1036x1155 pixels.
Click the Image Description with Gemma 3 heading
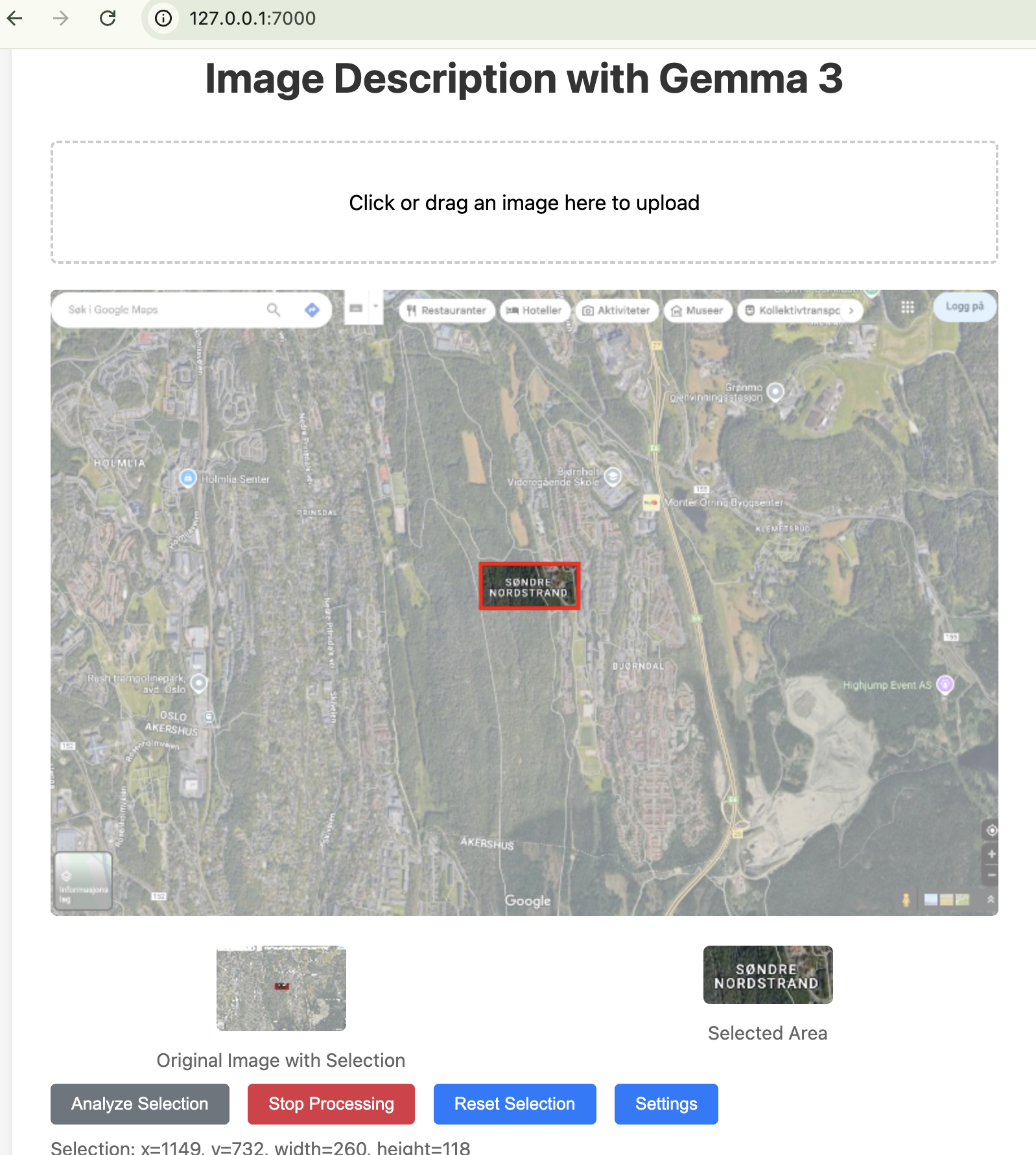pos(524,78)
